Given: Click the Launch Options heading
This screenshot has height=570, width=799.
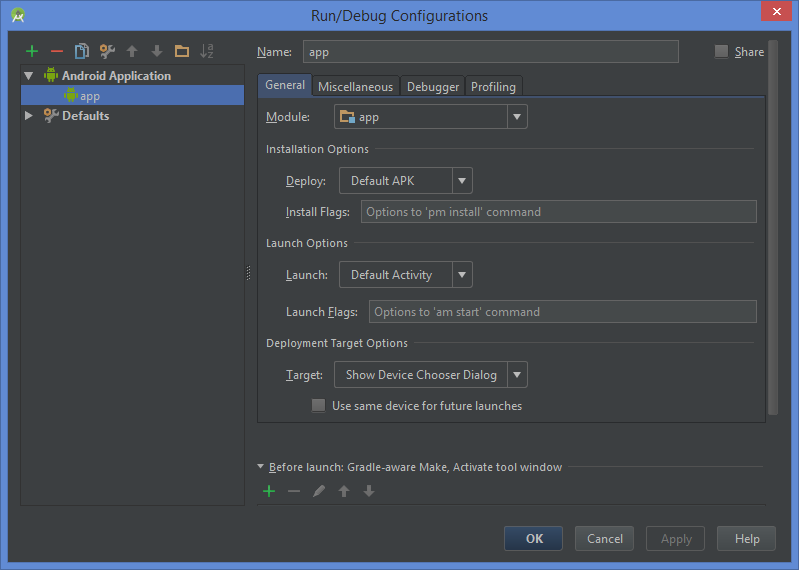Looking at the screenshot, I should pyautogui.click(x=307, y=243).
